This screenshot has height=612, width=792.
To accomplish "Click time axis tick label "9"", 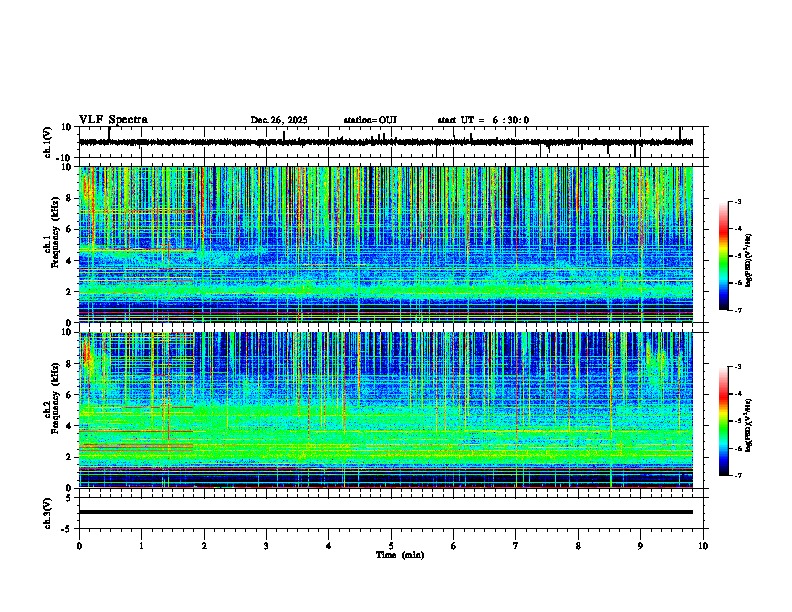I will pos(640,546).
